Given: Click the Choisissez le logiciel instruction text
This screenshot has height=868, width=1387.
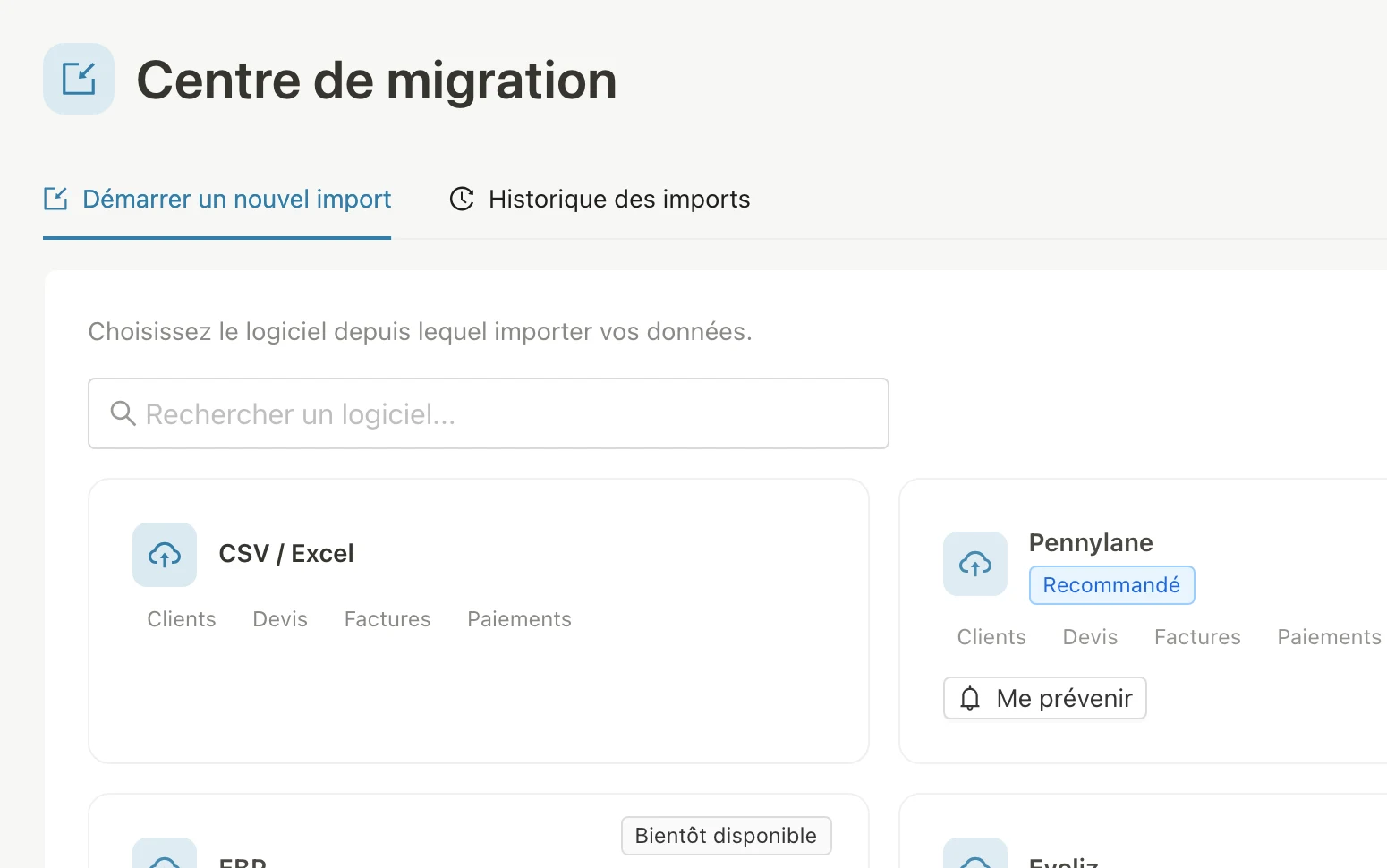Looking at the screenshot, I should [421, 332].
